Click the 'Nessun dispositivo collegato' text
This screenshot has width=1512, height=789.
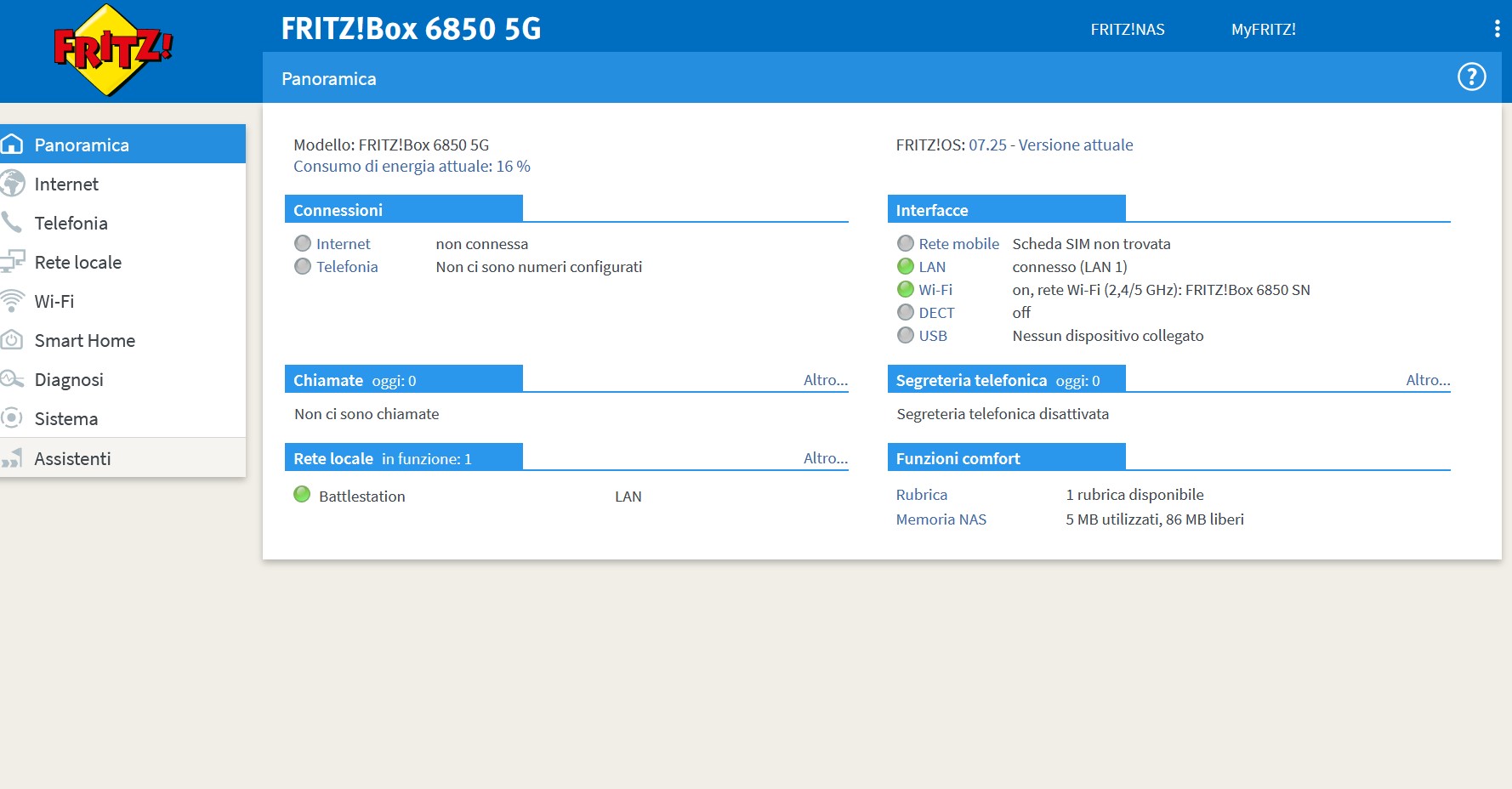click(1108, 335)
